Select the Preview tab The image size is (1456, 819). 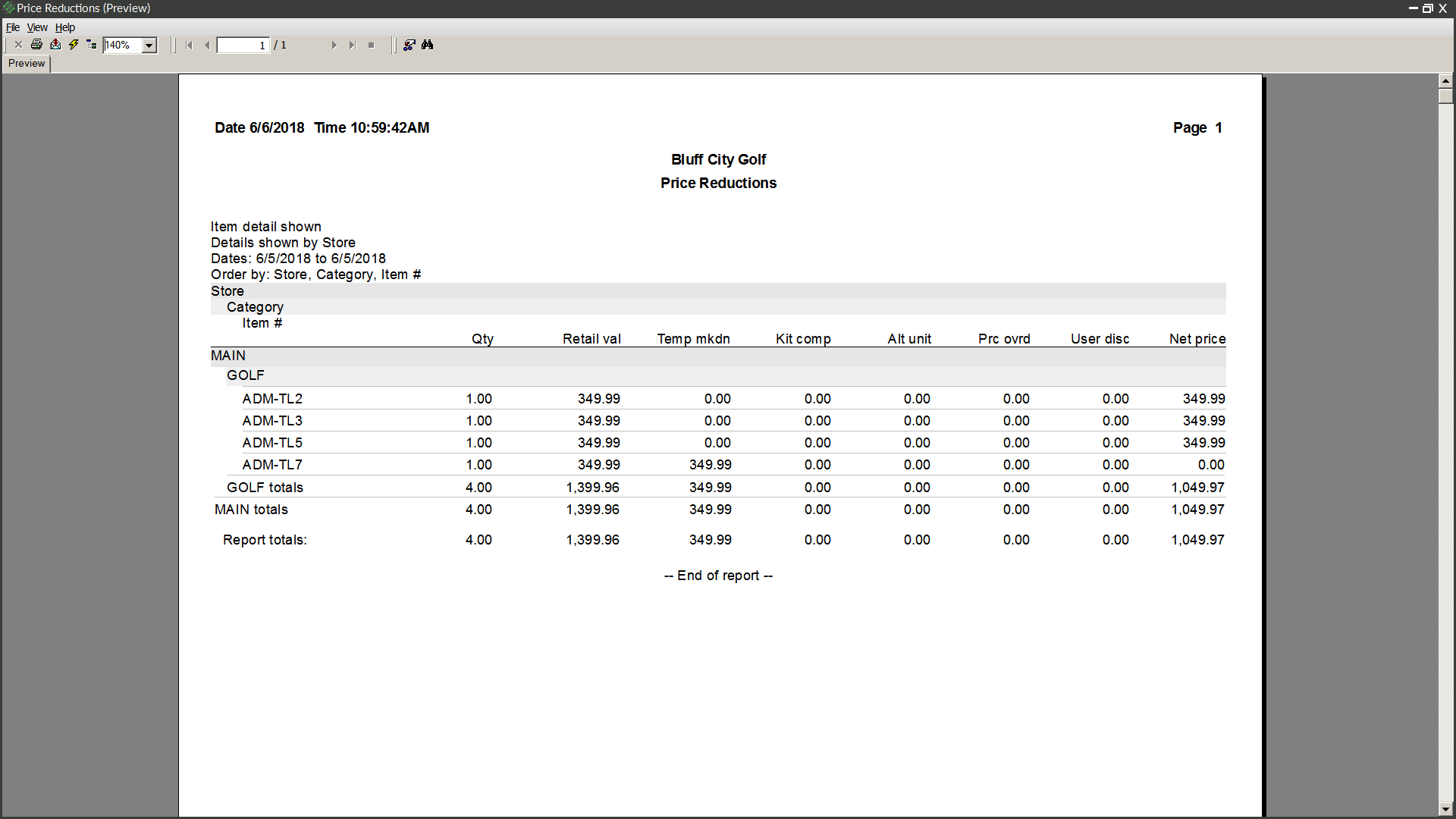pyautogui.click(x=27, y=64)
